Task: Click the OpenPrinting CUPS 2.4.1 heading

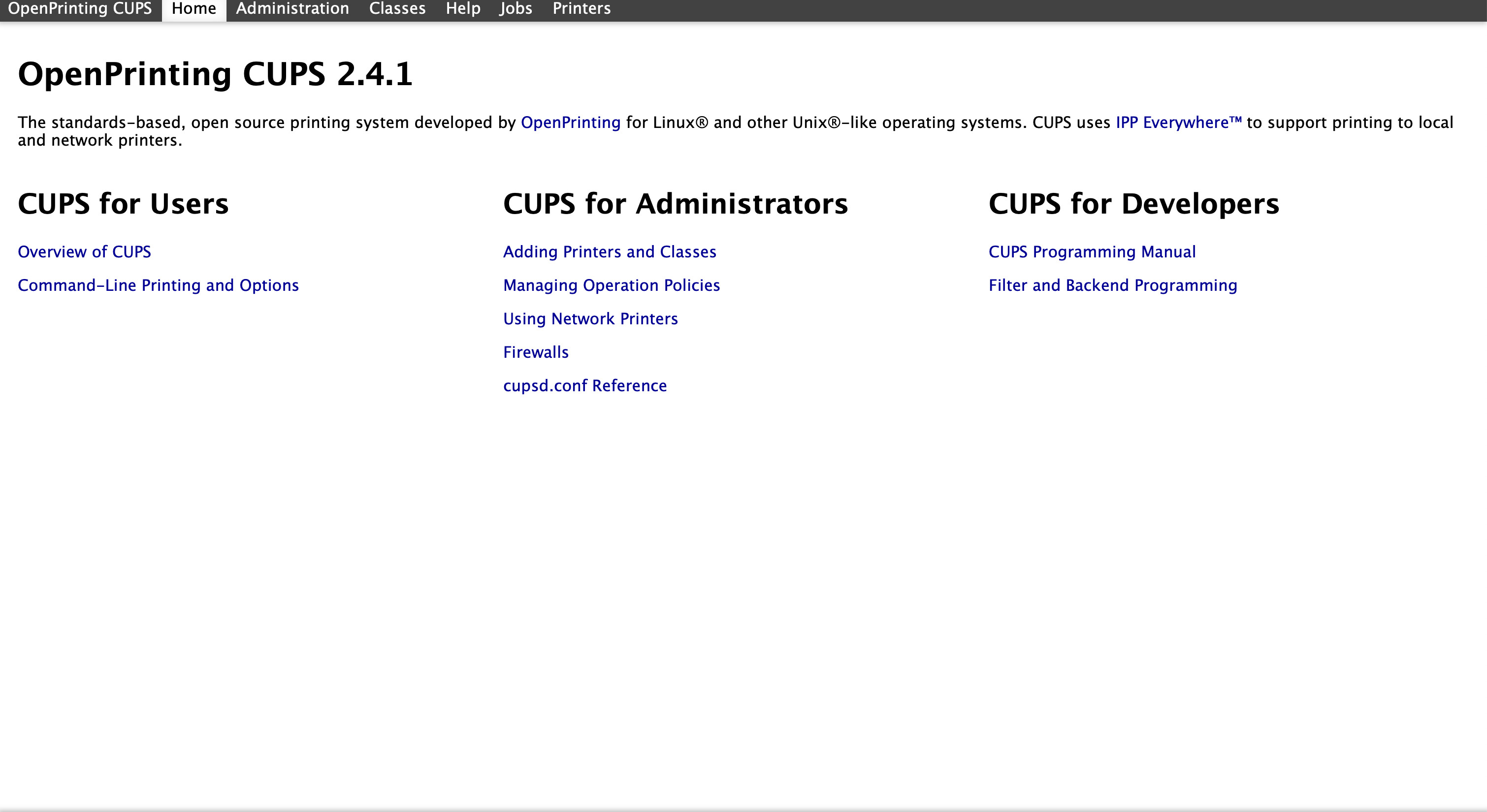Action: pos(215,74)
